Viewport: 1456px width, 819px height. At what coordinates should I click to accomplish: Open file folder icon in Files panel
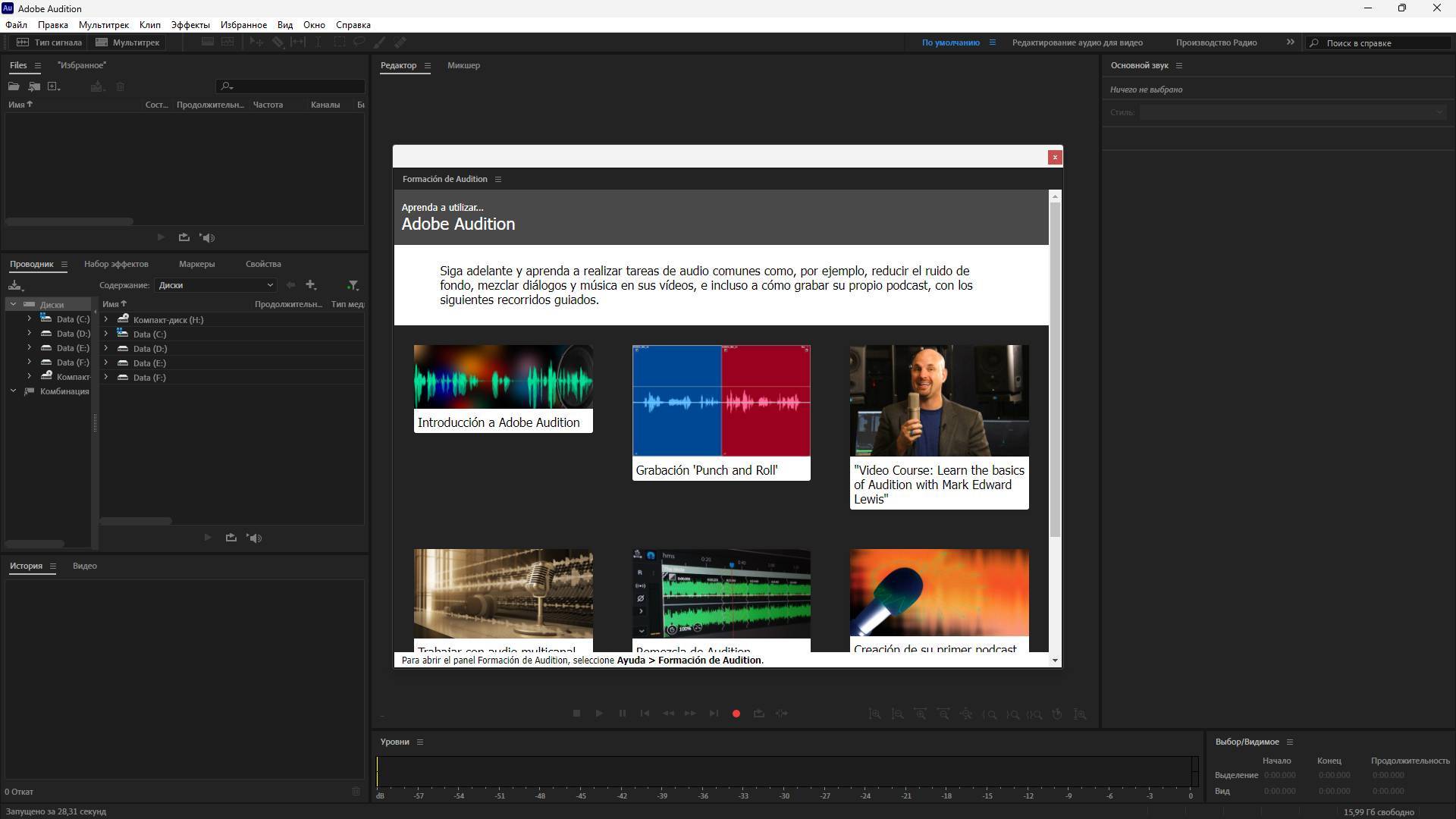click(14, 86)
